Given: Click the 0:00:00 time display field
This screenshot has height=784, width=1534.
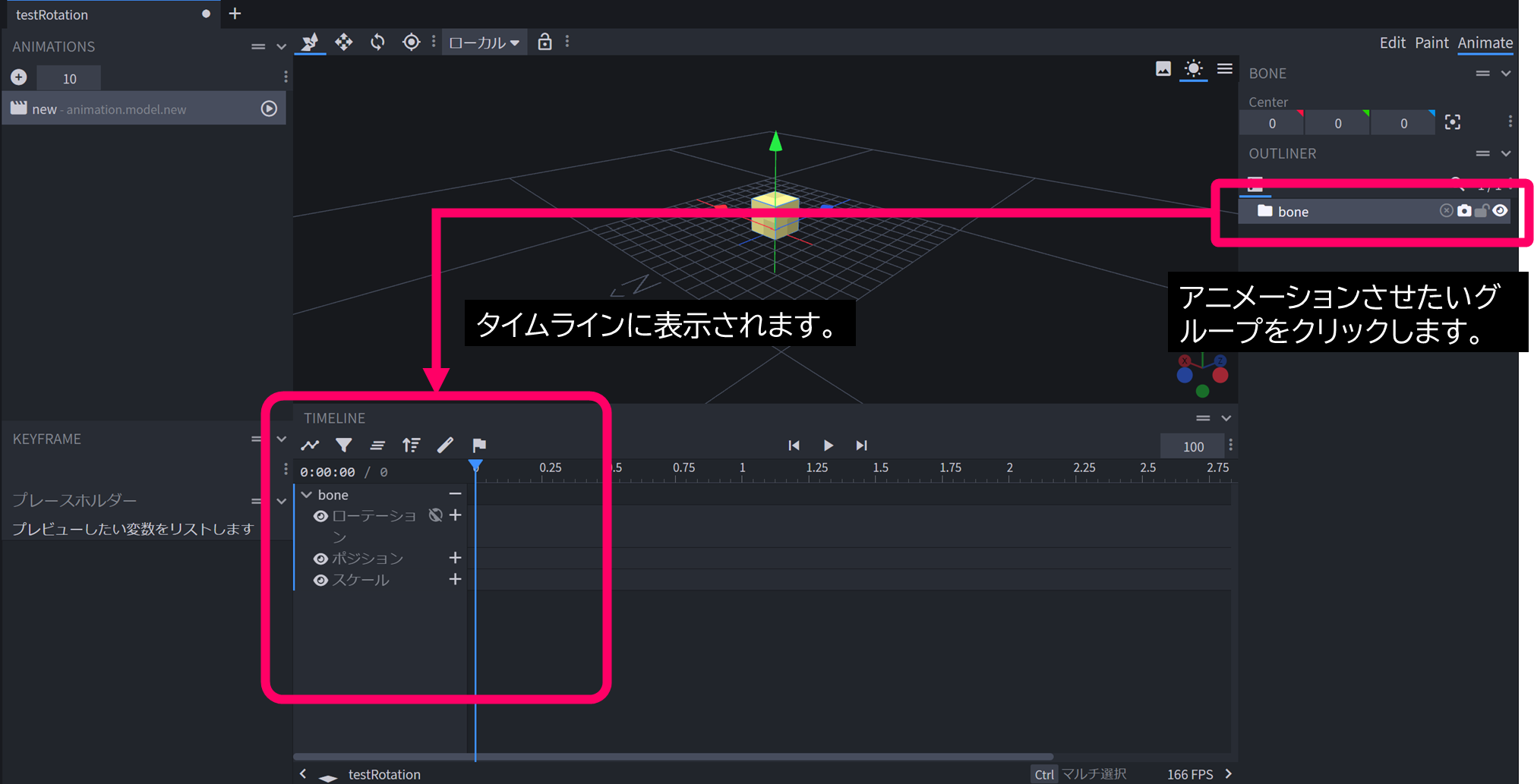Looking at the screenshot, I should click(327, 471).
